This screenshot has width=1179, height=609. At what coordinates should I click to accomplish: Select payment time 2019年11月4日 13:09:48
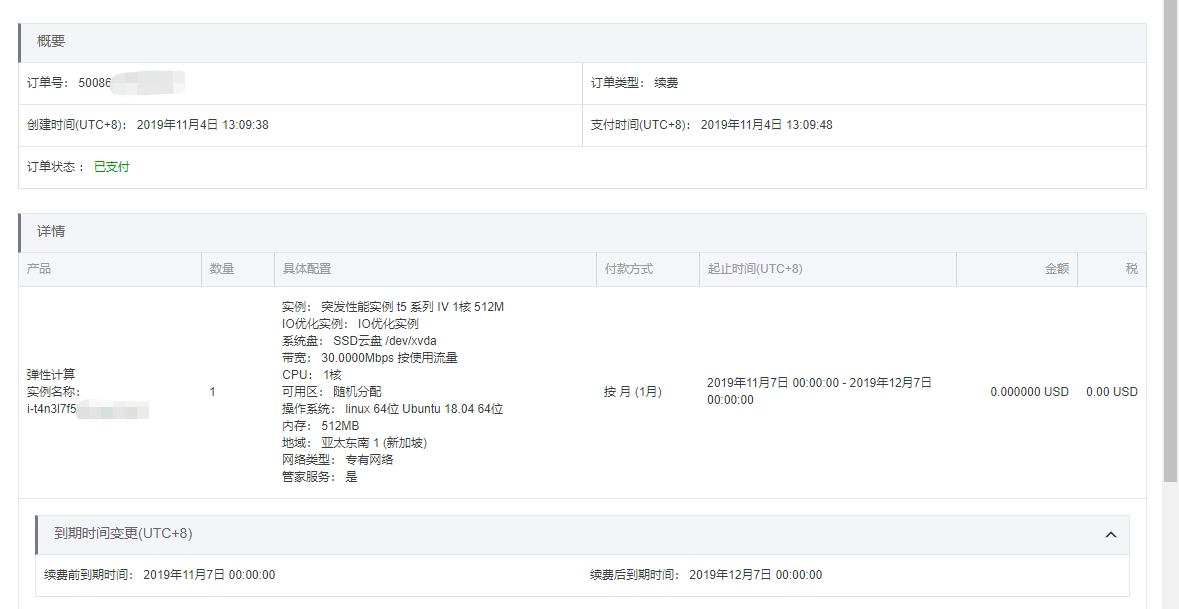point(766,125)
